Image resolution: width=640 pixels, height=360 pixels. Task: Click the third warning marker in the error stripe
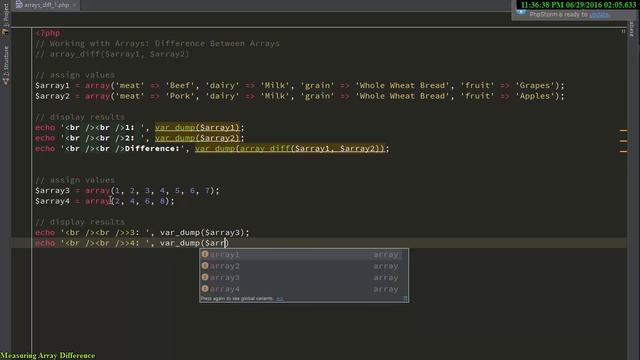(x=623, y=151)
